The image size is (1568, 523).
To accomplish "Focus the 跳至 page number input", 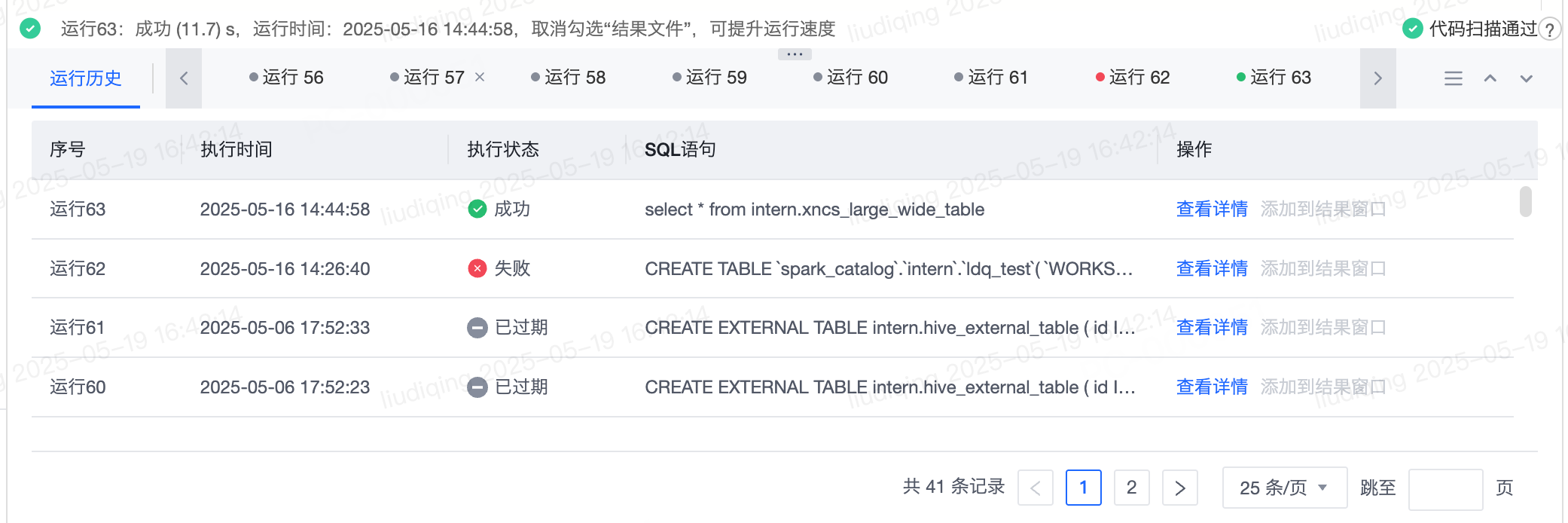I will pos(1444,488).
